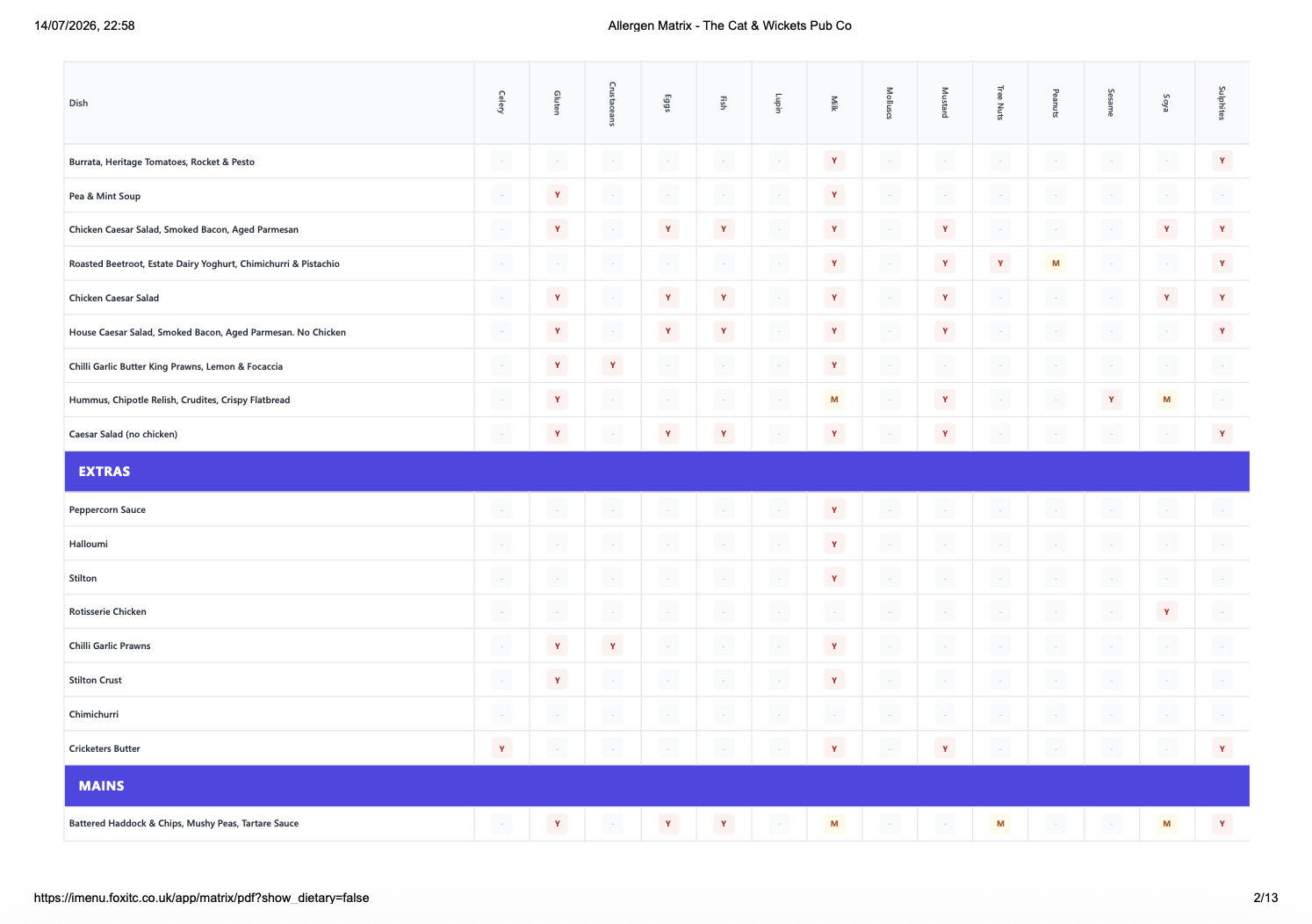The image size is (1312, 924).
Task: Select Chilli Garlic Butter King Prawns dish
Action: click(176, 366)
